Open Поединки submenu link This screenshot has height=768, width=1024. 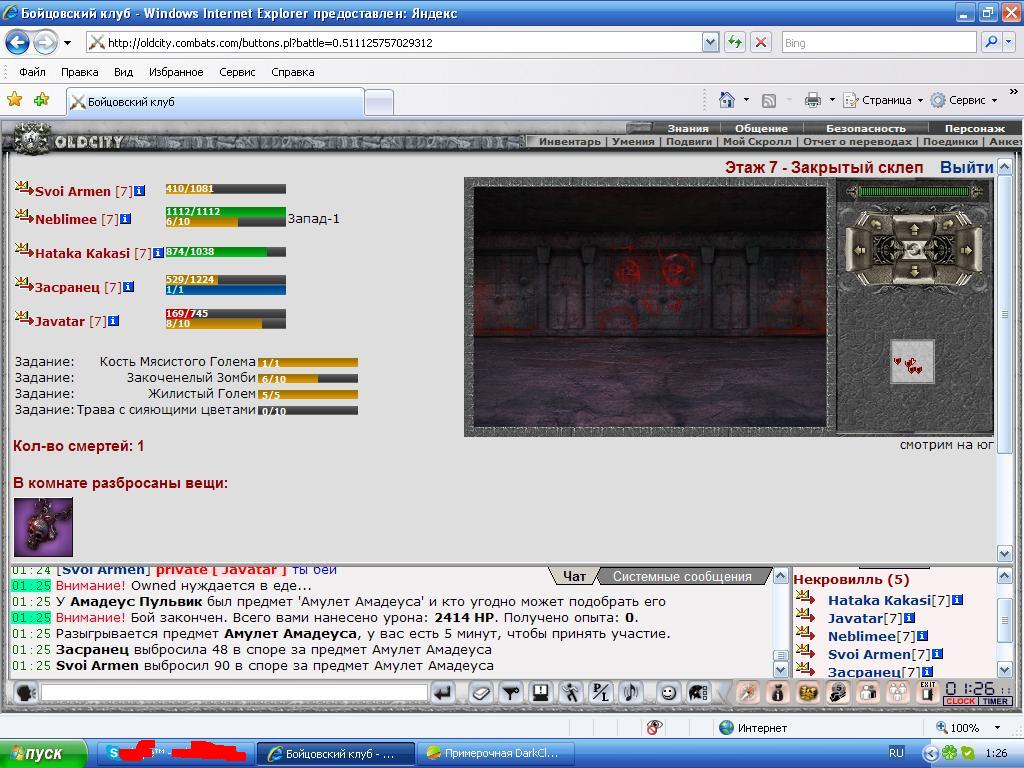[x=950, y=142]
